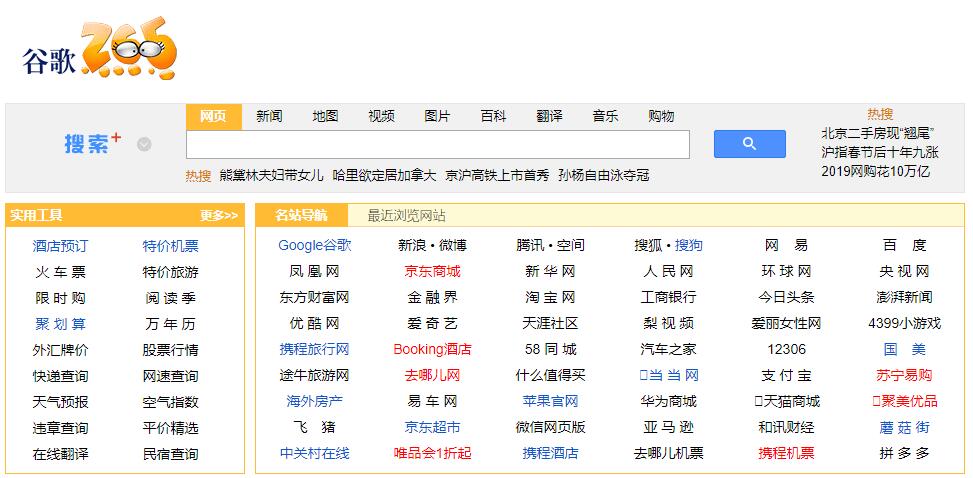
Task: Open the 4399小游戏 link
Action: [x=905, y=323]
